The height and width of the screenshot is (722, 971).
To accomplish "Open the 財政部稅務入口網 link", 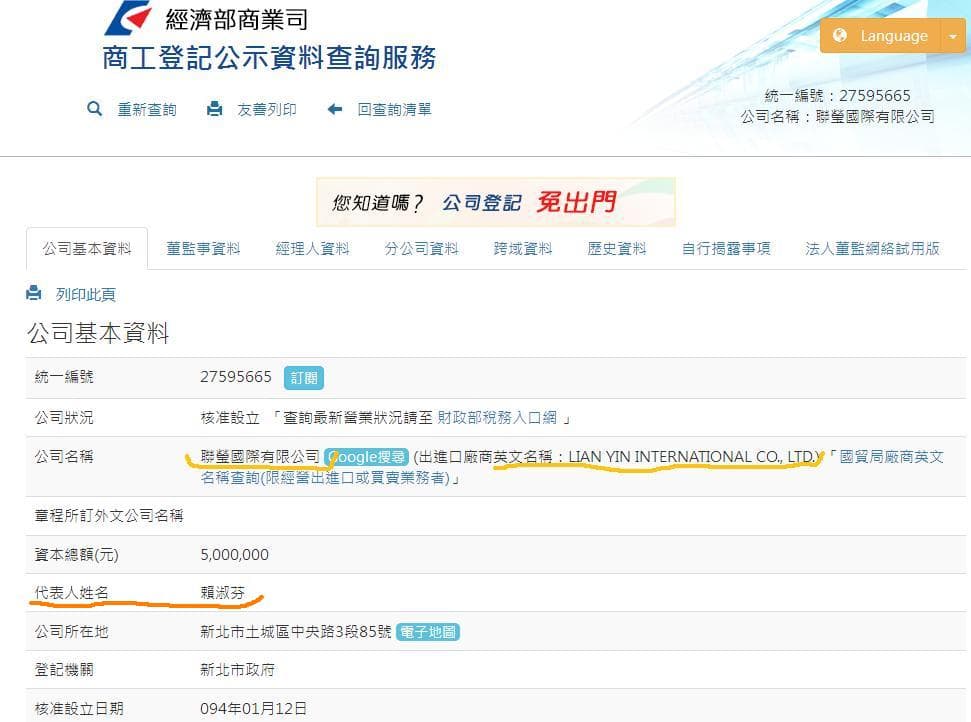I will pyautogui.click(x=497, y=418).
